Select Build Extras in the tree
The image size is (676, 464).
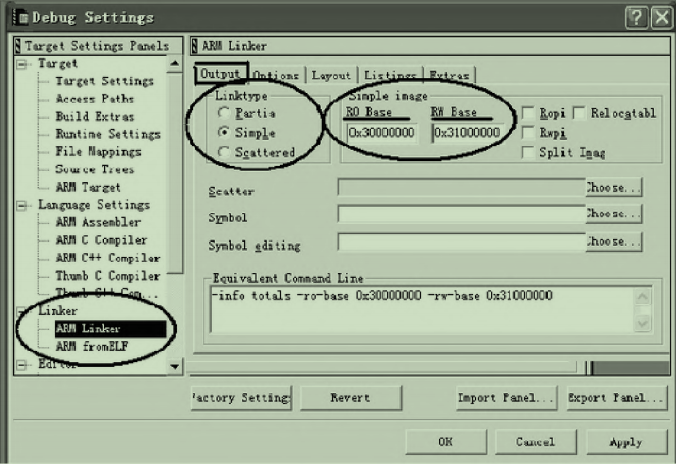click(95, 116)
